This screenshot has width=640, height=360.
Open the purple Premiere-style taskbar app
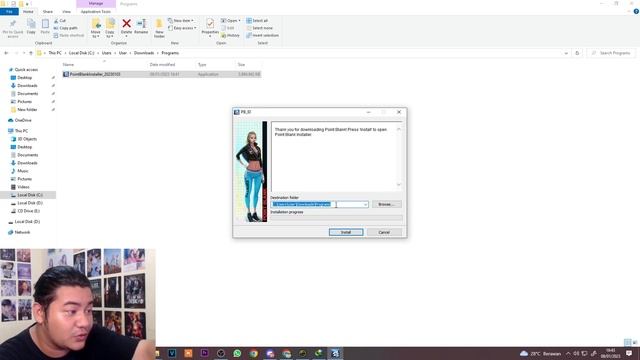click(x=204, y=353)
